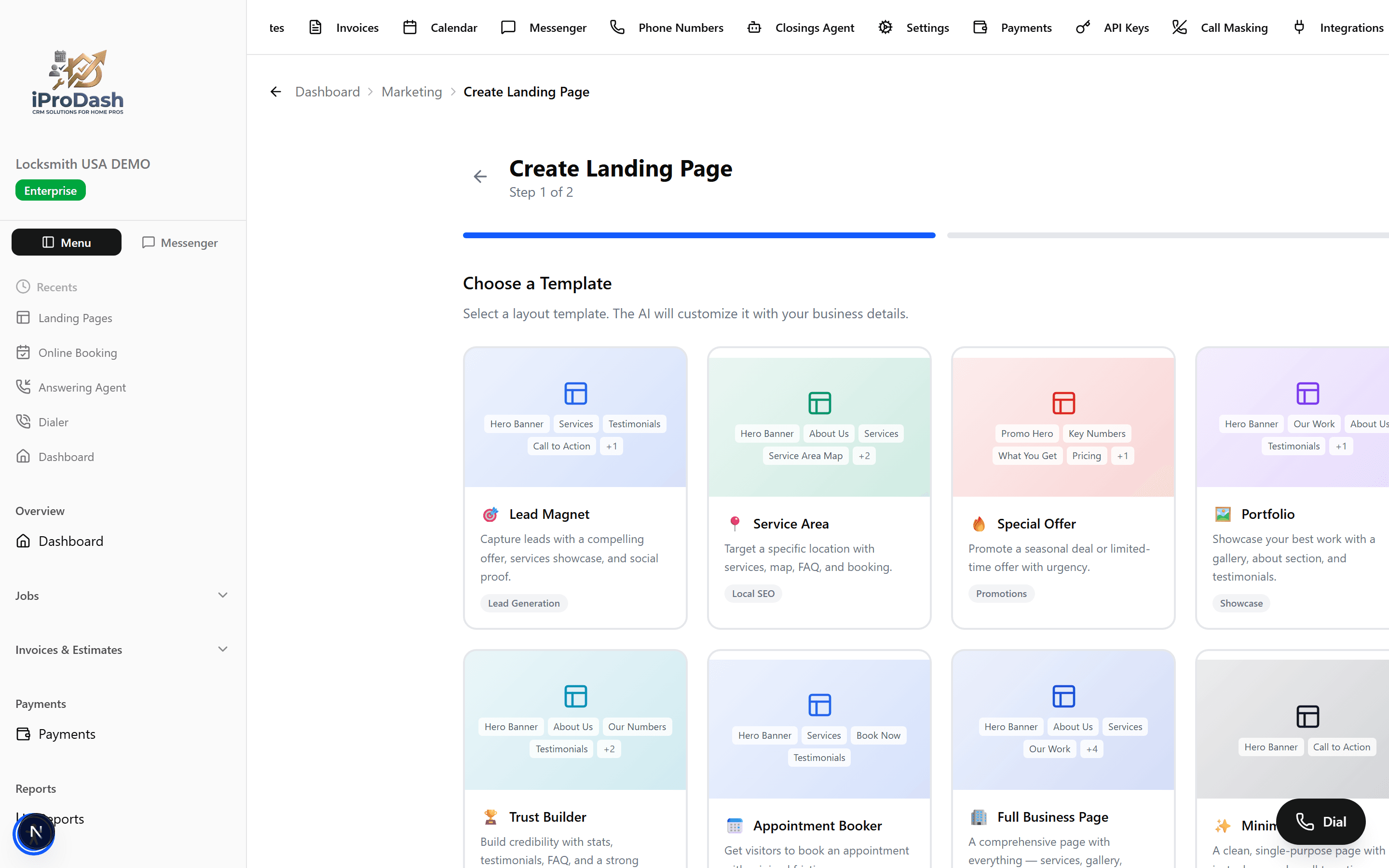Click the Service Area Map chip
1389x868 pixels.
[x=805, y=456]
